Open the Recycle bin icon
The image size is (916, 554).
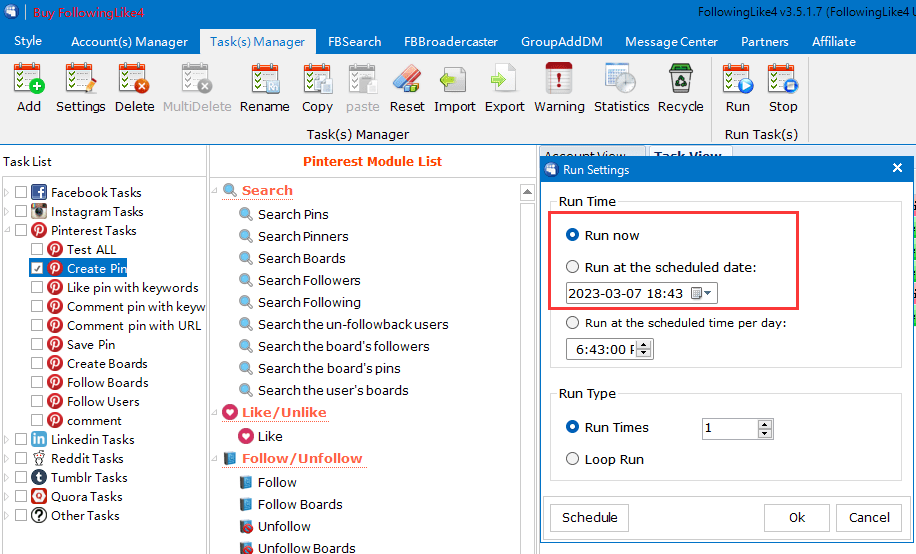click(680, 87)
